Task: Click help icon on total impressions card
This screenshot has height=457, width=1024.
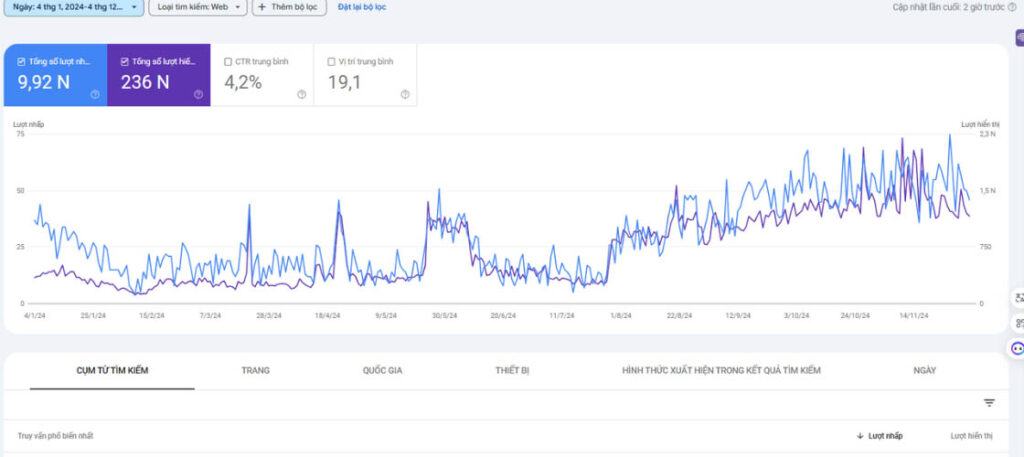Action: click(198, 95)
